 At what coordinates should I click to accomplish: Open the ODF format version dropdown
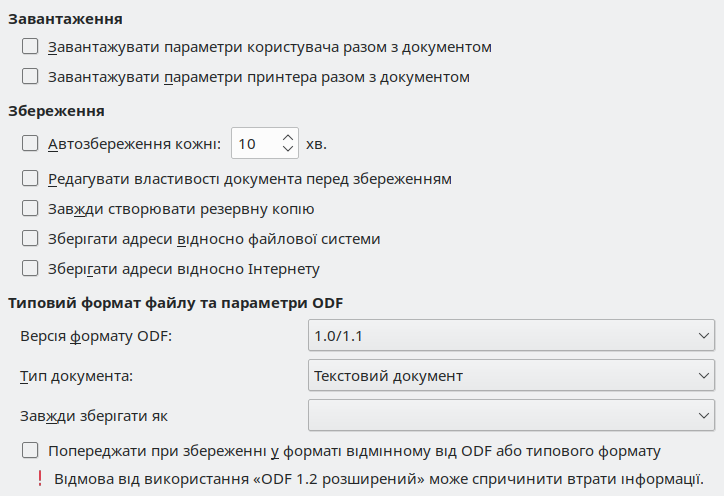pos(511,335)
